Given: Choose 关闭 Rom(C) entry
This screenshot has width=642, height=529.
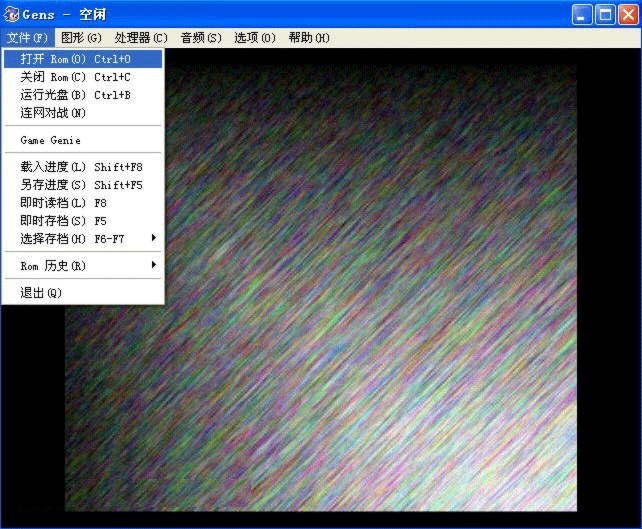Looking at the screenshot, I should pyautogui.click(x=83, y=77).
